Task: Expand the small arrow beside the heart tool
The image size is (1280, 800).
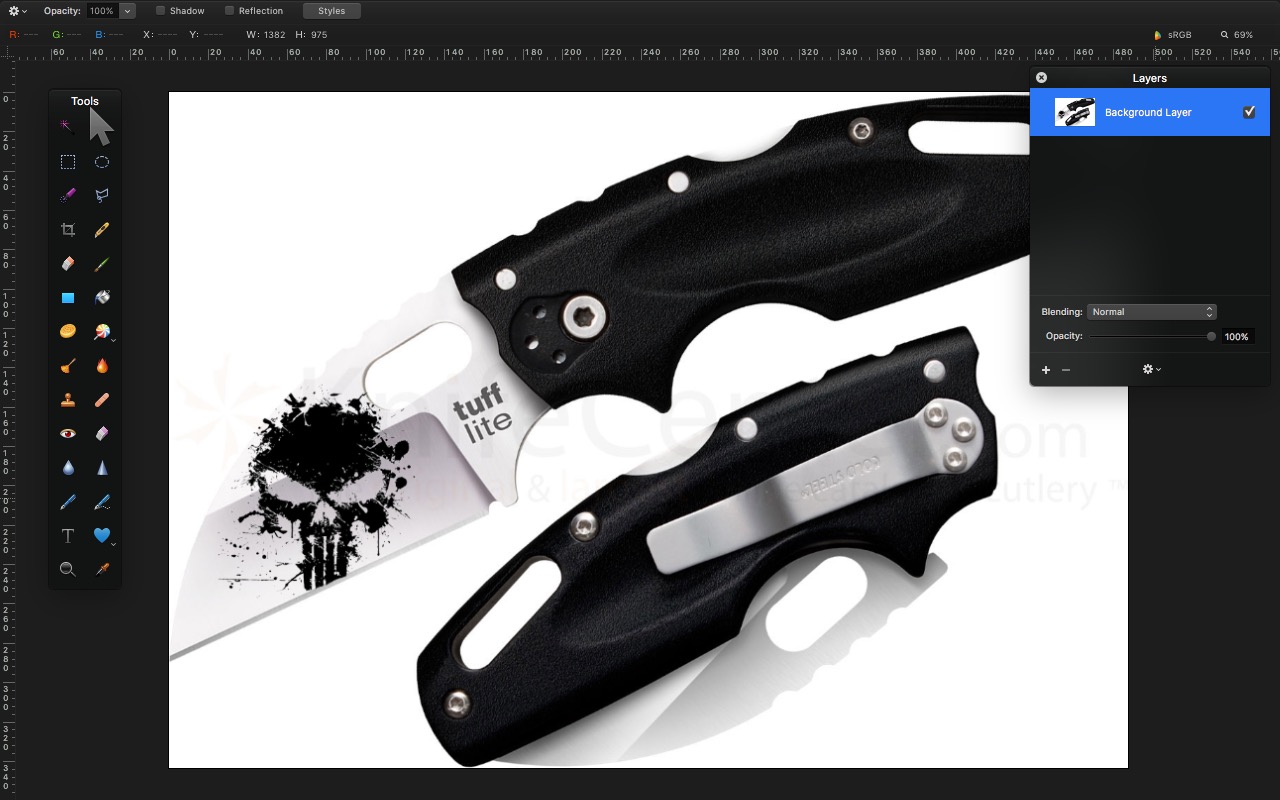Action: coord(114,544)
